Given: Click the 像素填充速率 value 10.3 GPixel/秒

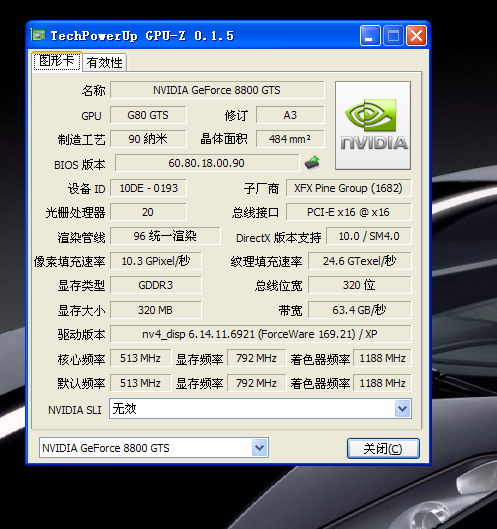Looking at the screenshot, I should click(x=156, y=261).
